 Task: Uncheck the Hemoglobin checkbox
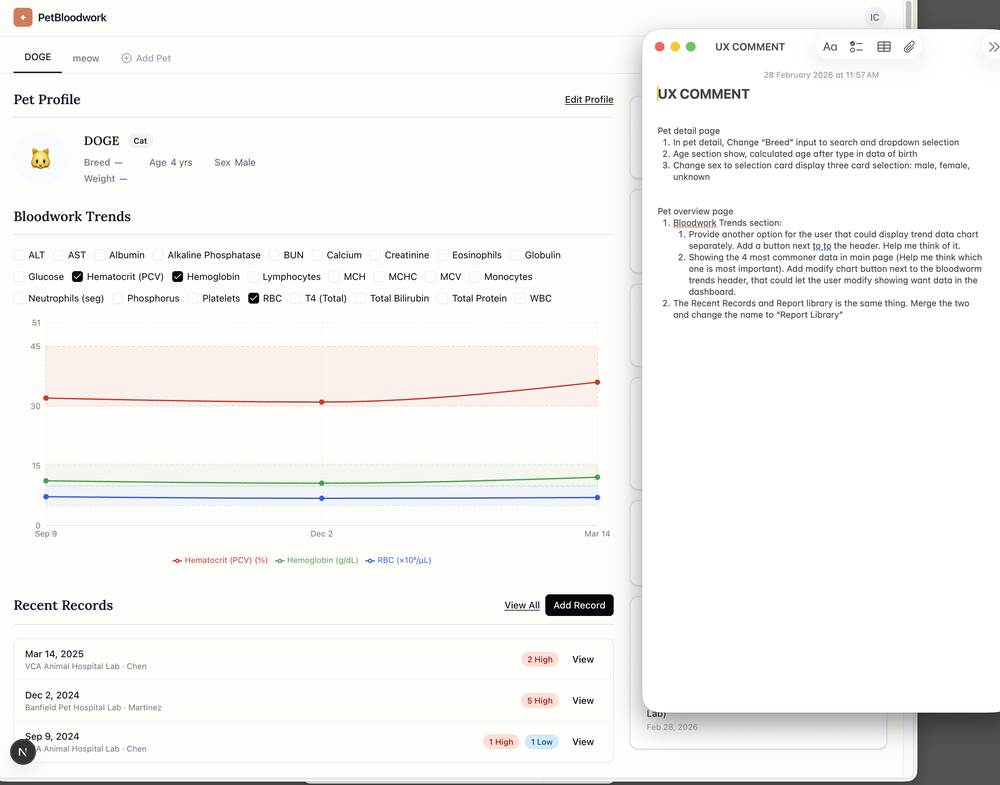click(x=177, y=277)
